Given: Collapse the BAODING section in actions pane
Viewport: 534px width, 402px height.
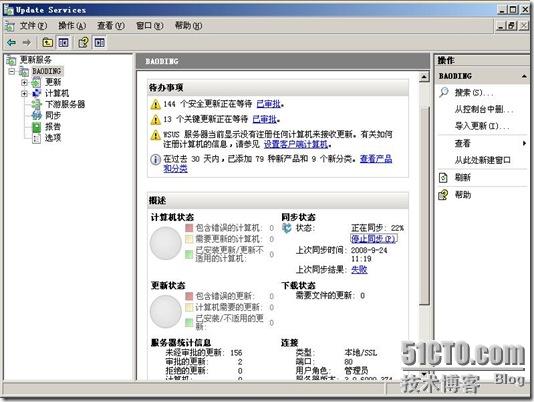Looking at the screenshot, I should tap(524, 76).
